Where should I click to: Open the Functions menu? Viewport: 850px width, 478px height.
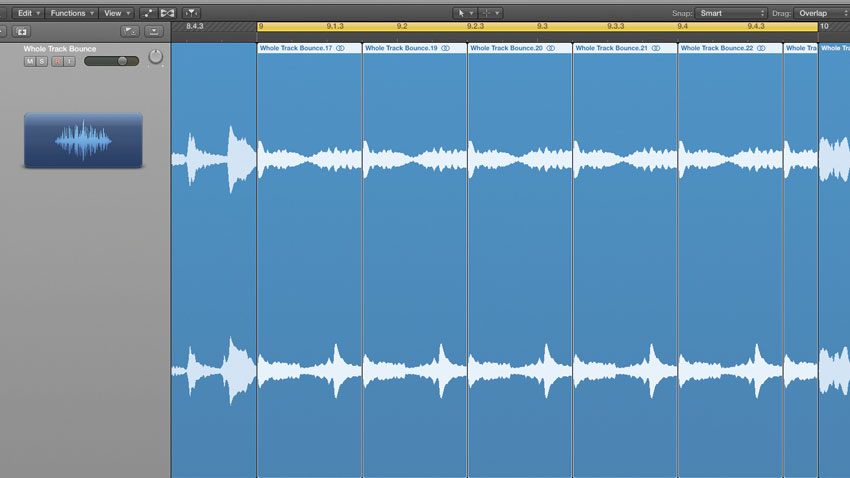(x=72, y=13)
